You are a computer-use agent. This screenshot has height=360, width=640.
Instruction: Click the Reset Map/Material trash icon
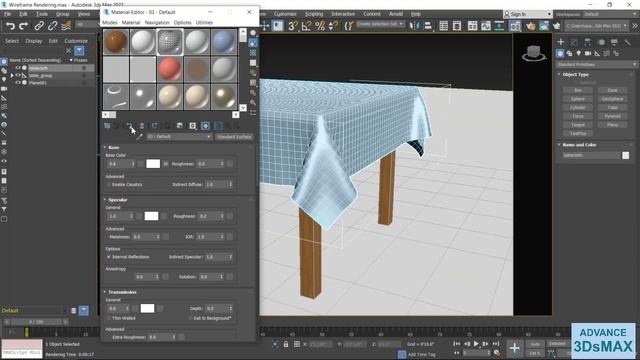(x=142, y=126)
